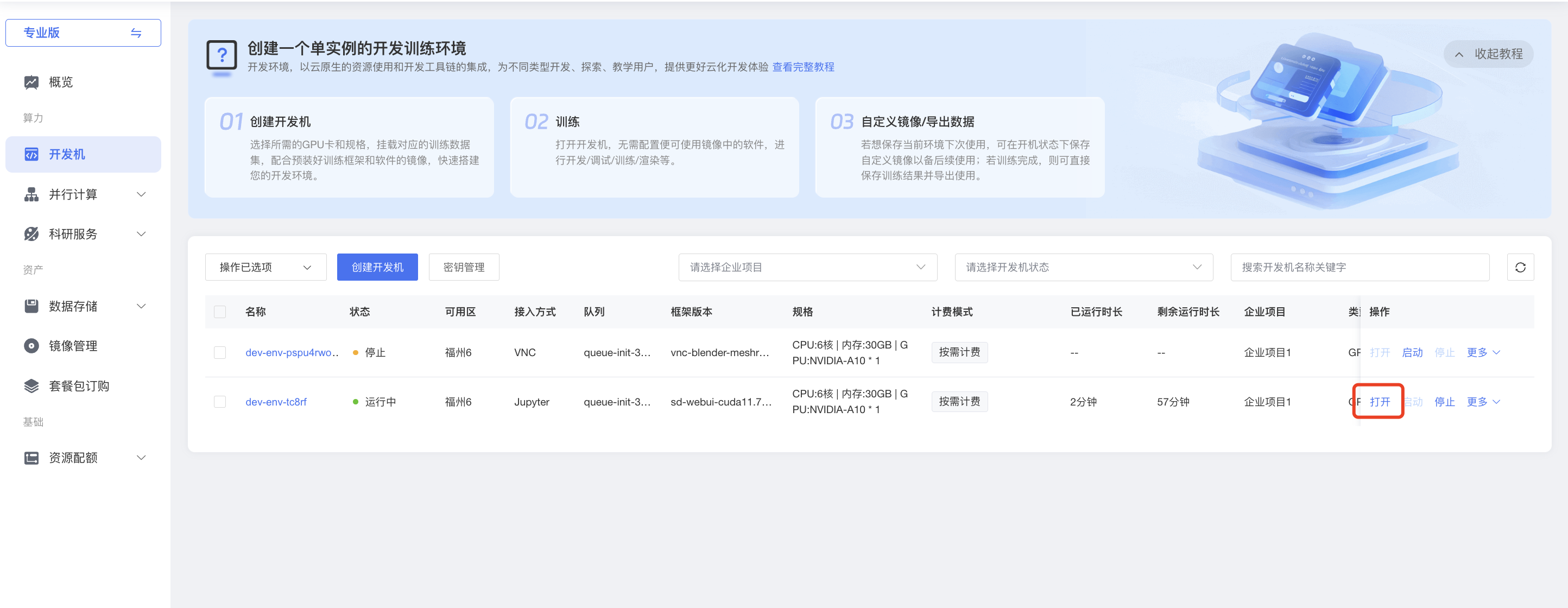Open 更多 menu for dev-env-tc8rf
Image resolution: width=1568 pixels, height=608 pixels.
pos(1483,402)
